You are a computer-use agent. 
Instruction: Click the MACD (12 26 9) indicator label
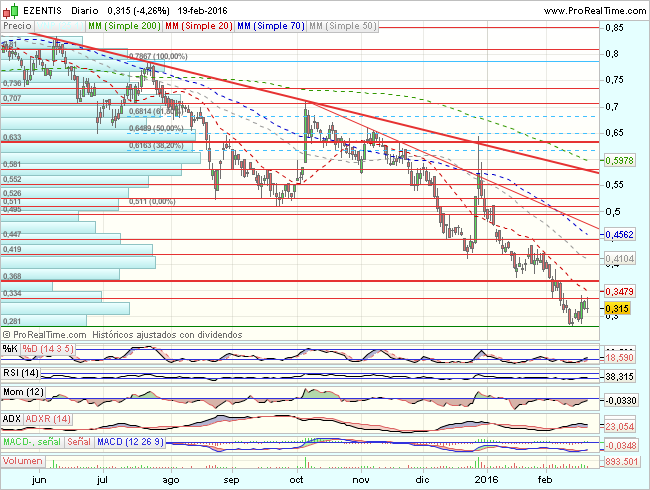pyautogui.click(x=130, y=442)
